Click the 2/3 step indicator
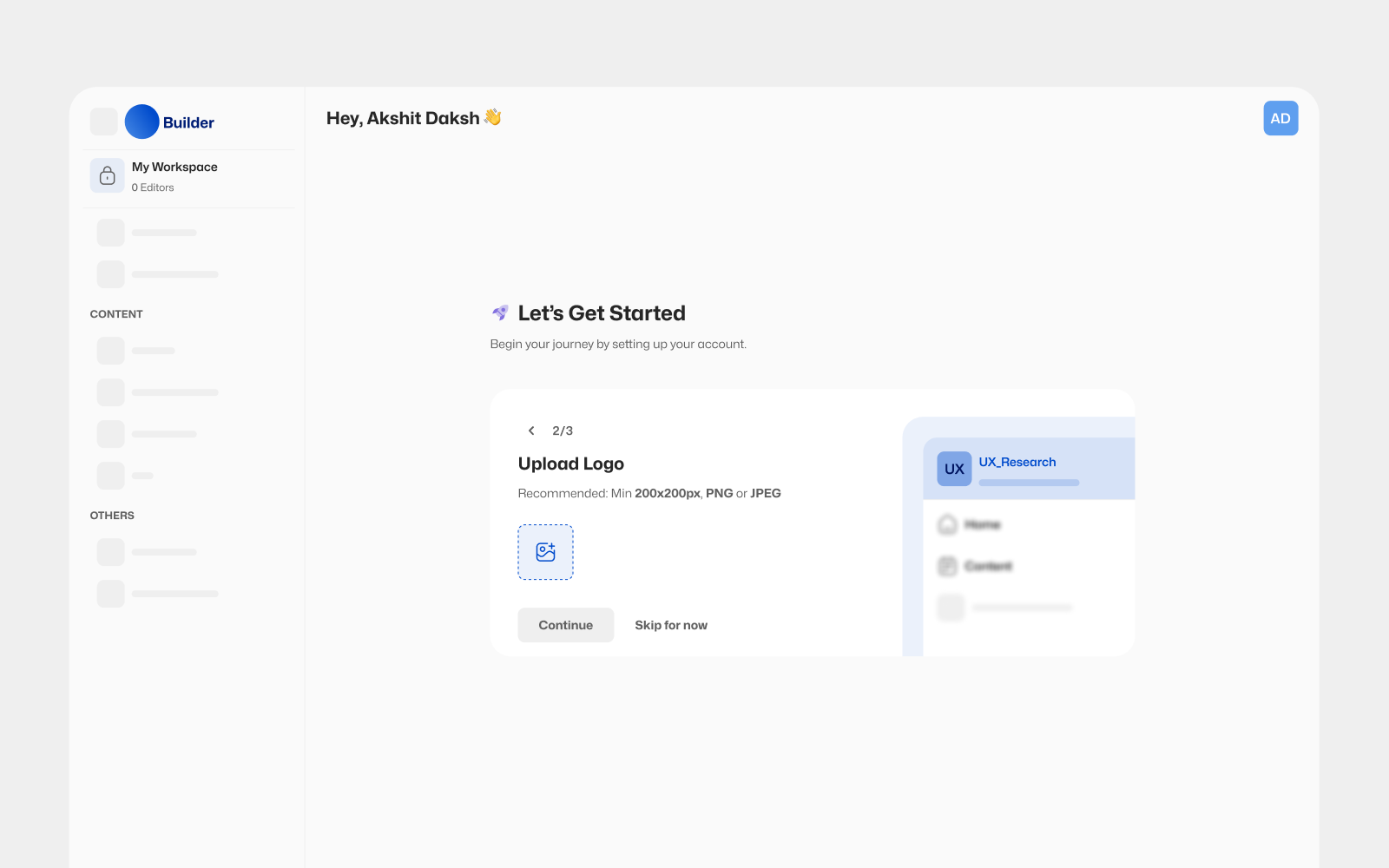 pyautogui.click(x=563, y=431)
